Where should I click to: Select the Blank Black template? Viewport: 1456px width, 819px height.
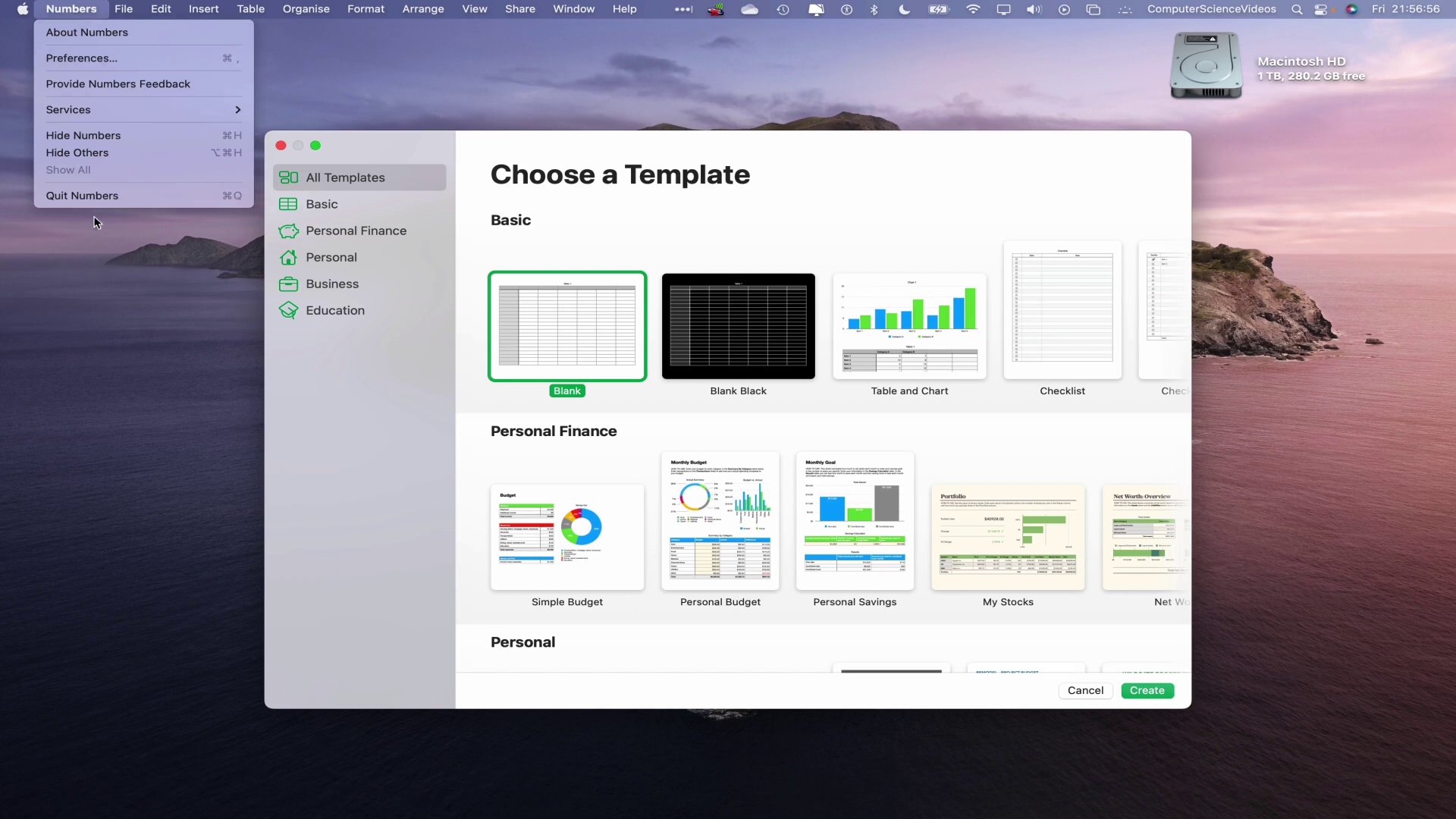click(738, 326)
